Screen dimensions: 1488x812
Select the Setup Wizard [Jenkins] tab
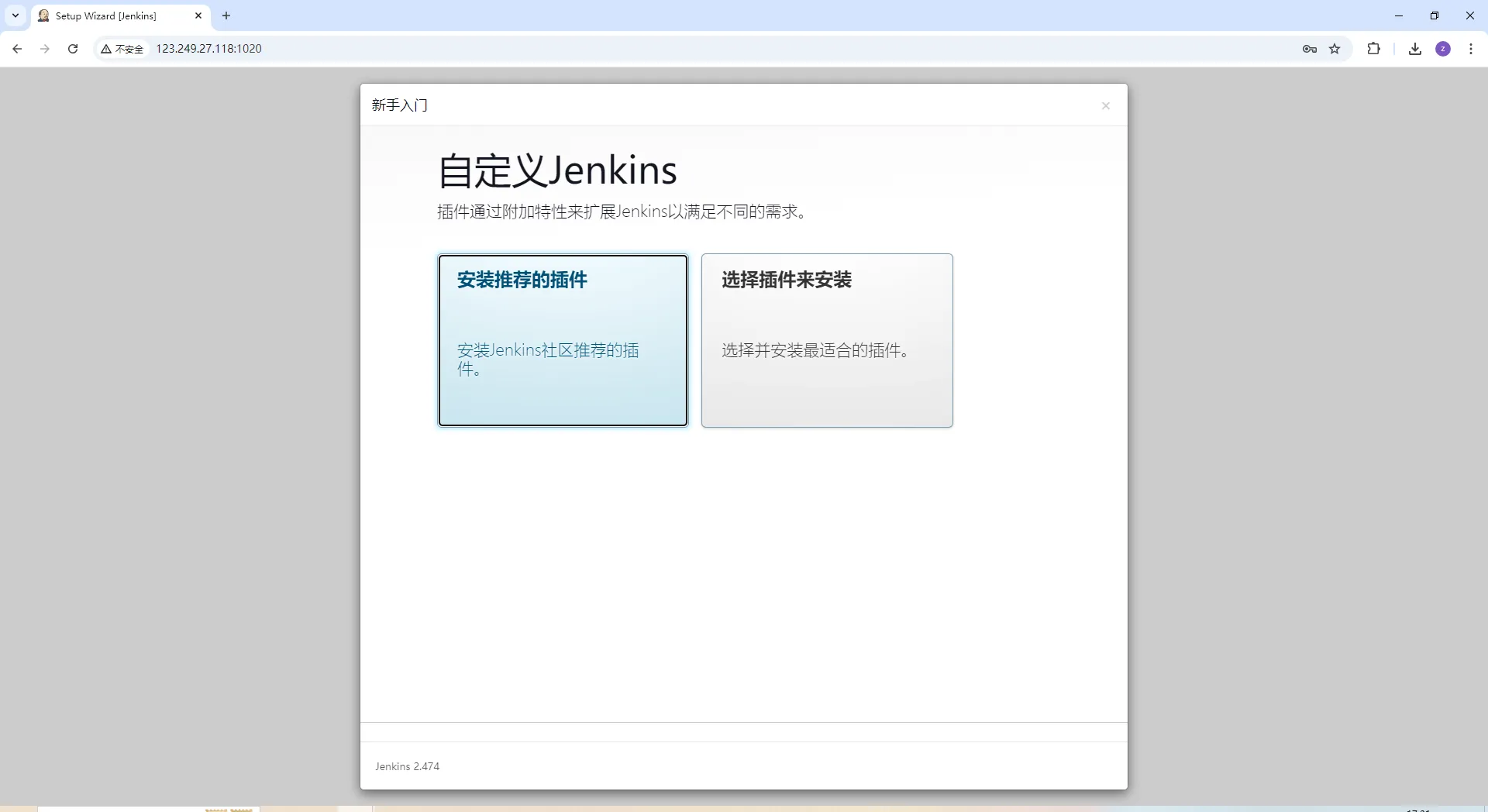[122, 15]
